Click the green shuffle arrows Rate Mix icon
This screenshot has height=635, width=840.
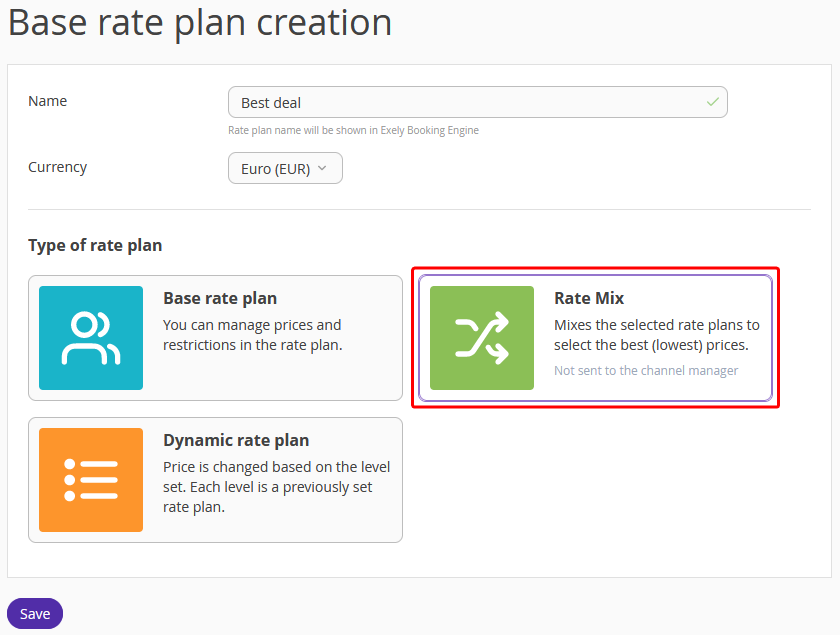[482, 338]
